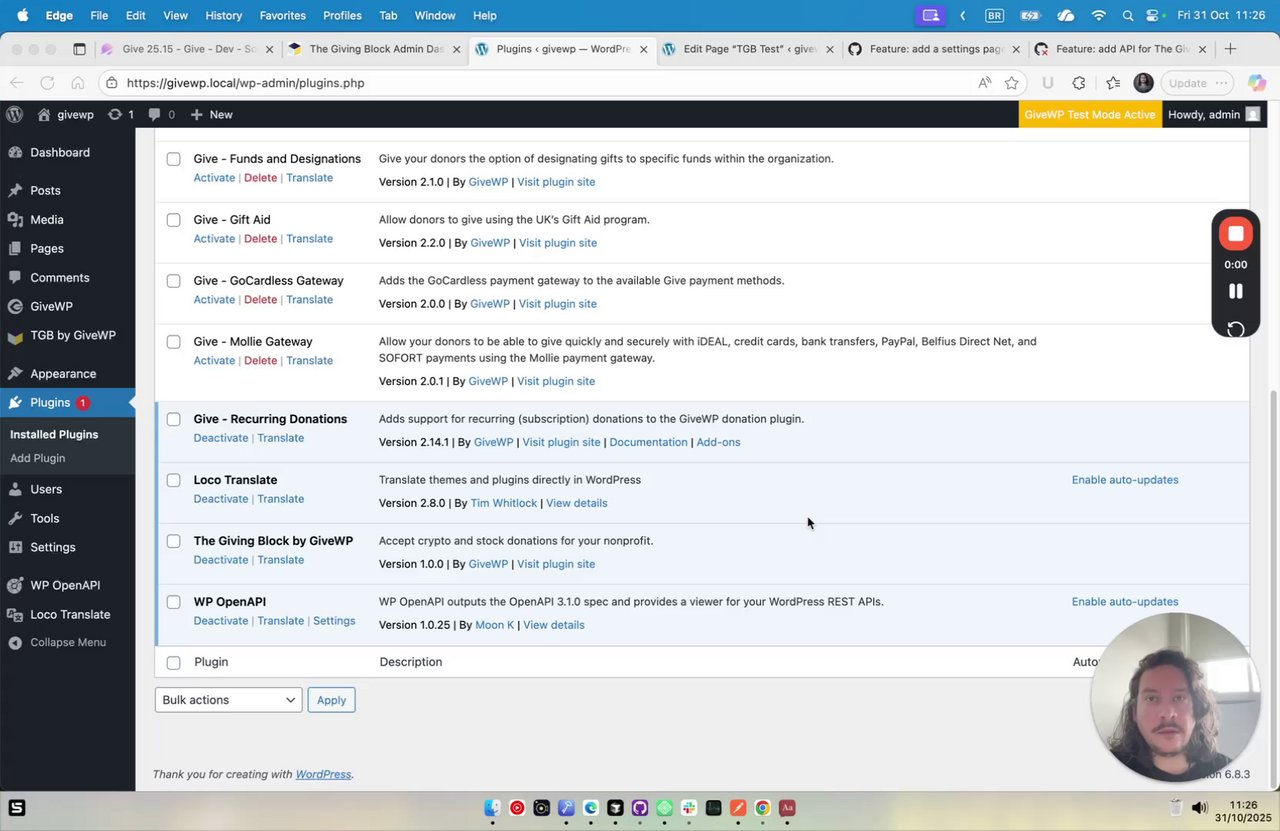Open Spotlight search in the menu bar
This screenshot has width=1280, height=831.
[x=1128, y=15]
